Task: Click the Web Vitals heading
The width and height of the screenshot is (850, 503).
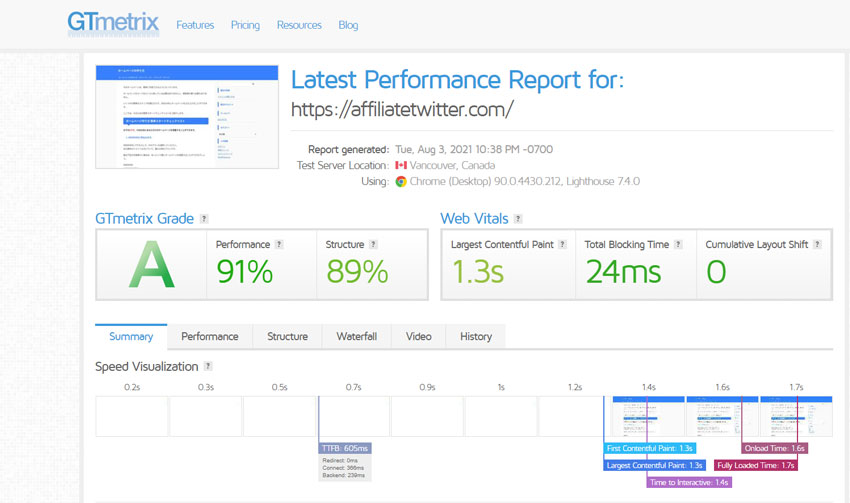Action: [474, 218]
